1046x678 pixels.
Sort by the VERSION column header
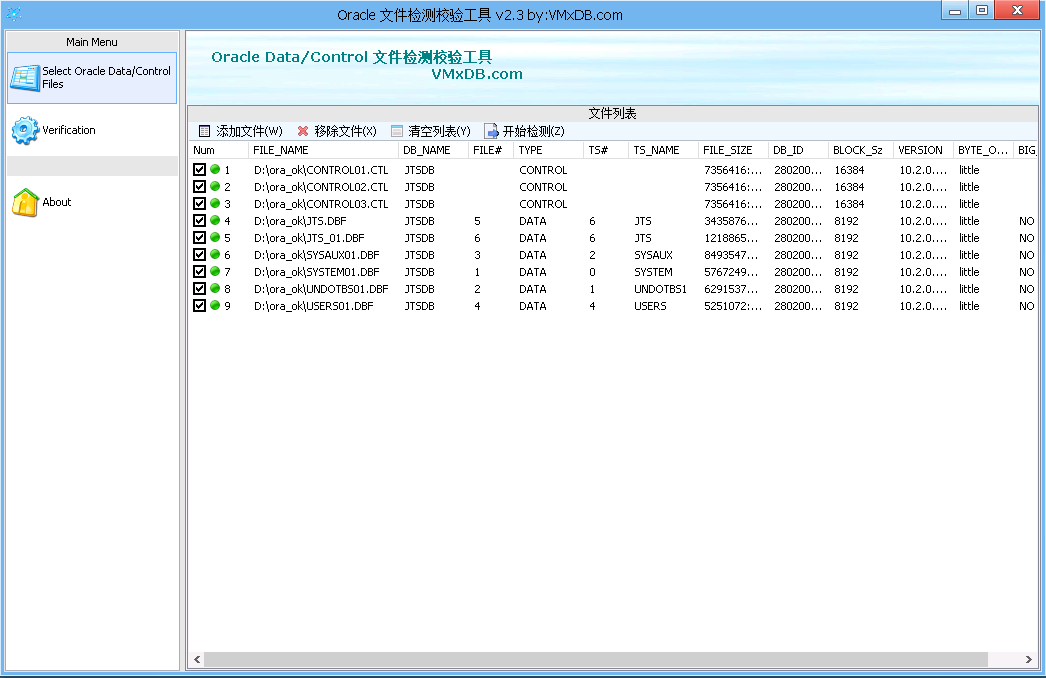923,150
